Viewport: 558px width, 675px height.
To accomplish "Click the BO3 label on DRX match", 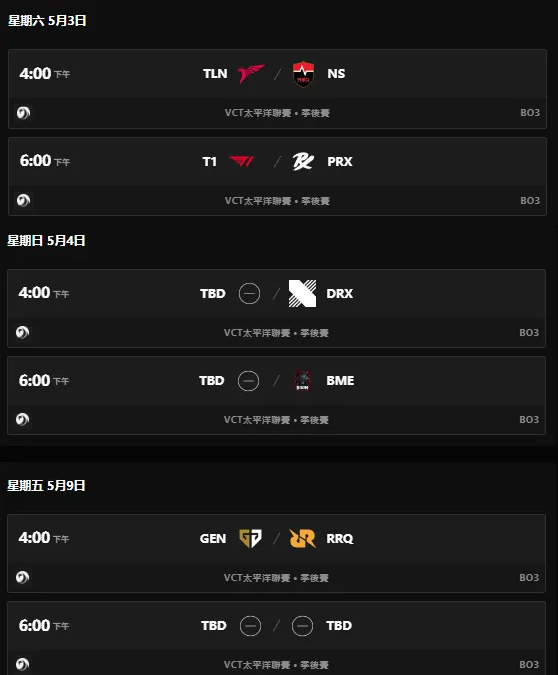I will click(529, 333).
